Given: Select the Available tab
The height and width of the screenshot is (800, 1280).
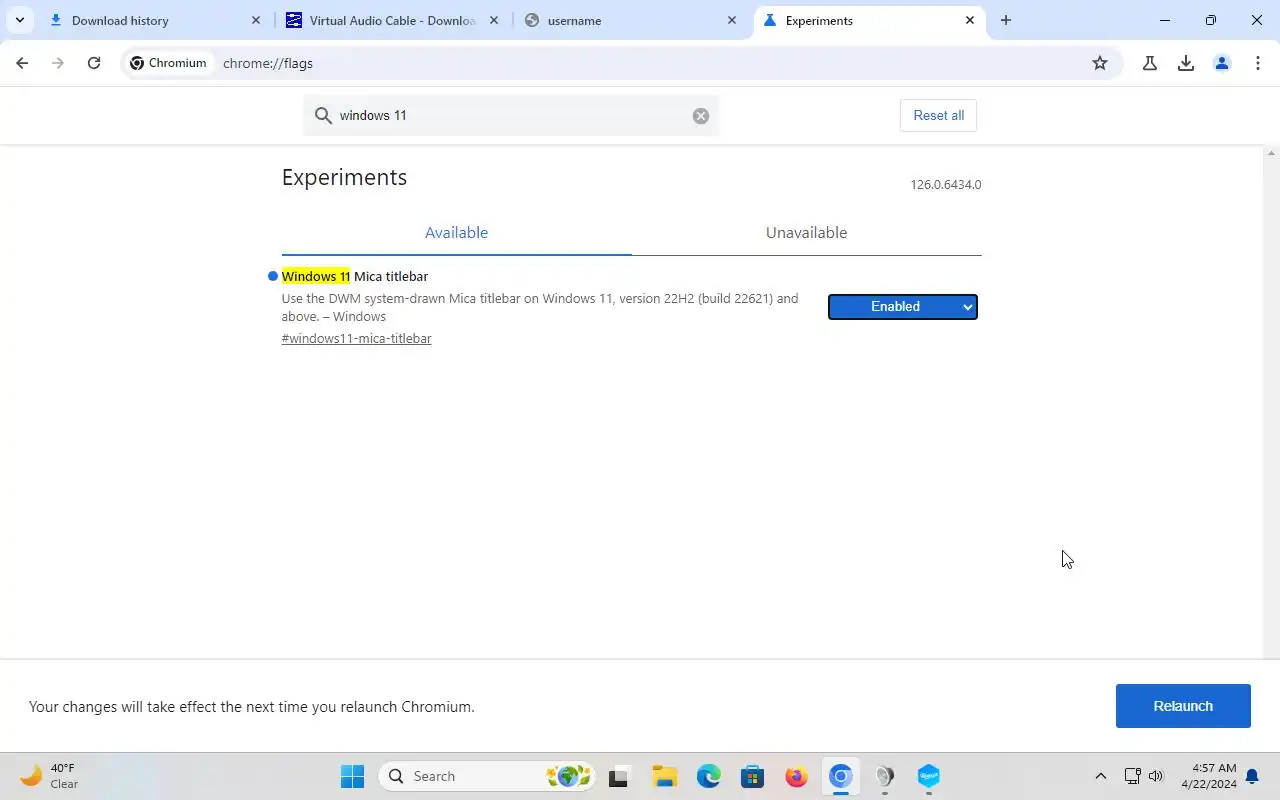Looking at the screenshot, I should pos(456,232).
